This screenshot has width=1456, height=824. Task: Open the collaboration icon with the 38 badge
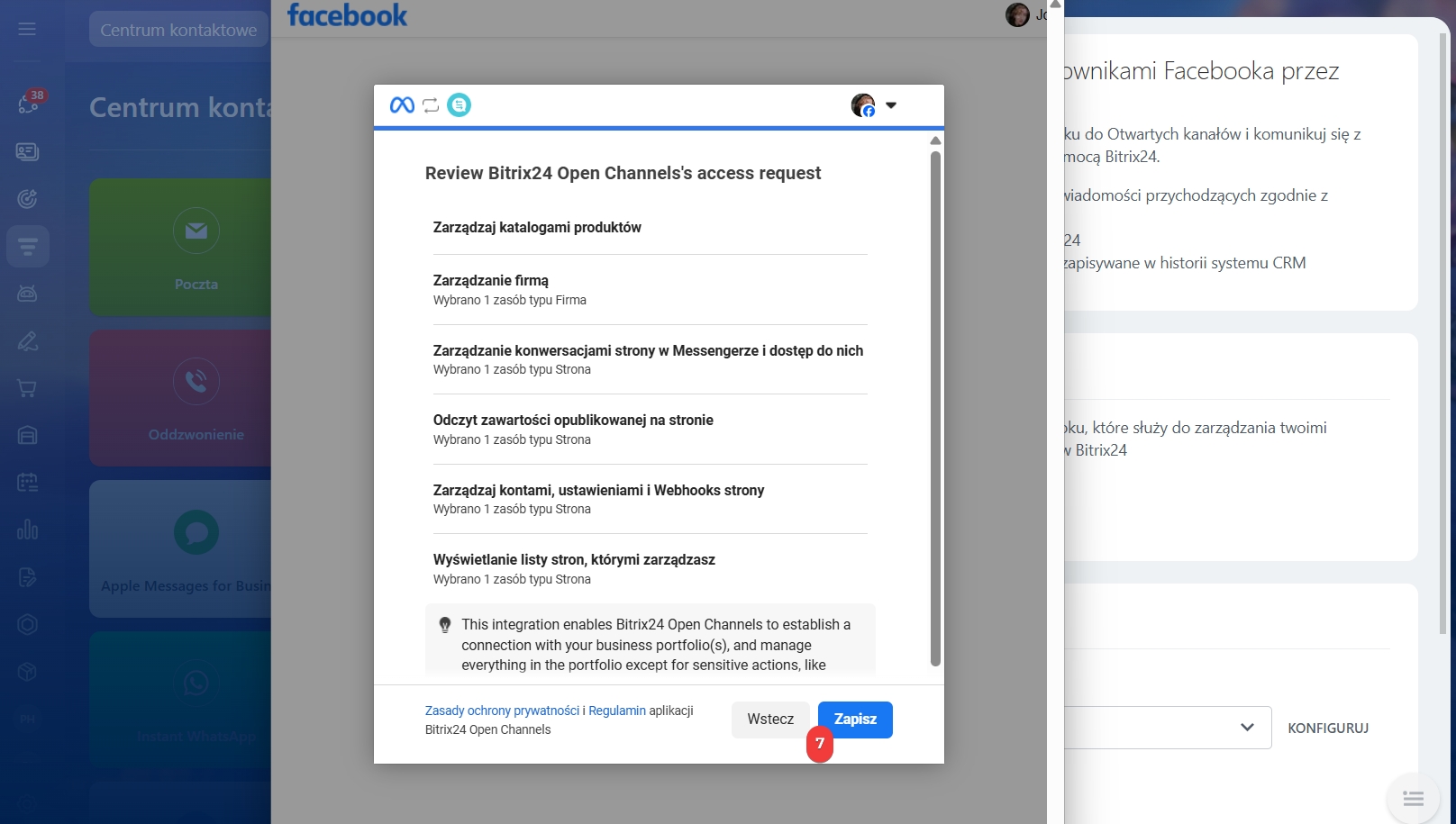[x=29, y=103]
